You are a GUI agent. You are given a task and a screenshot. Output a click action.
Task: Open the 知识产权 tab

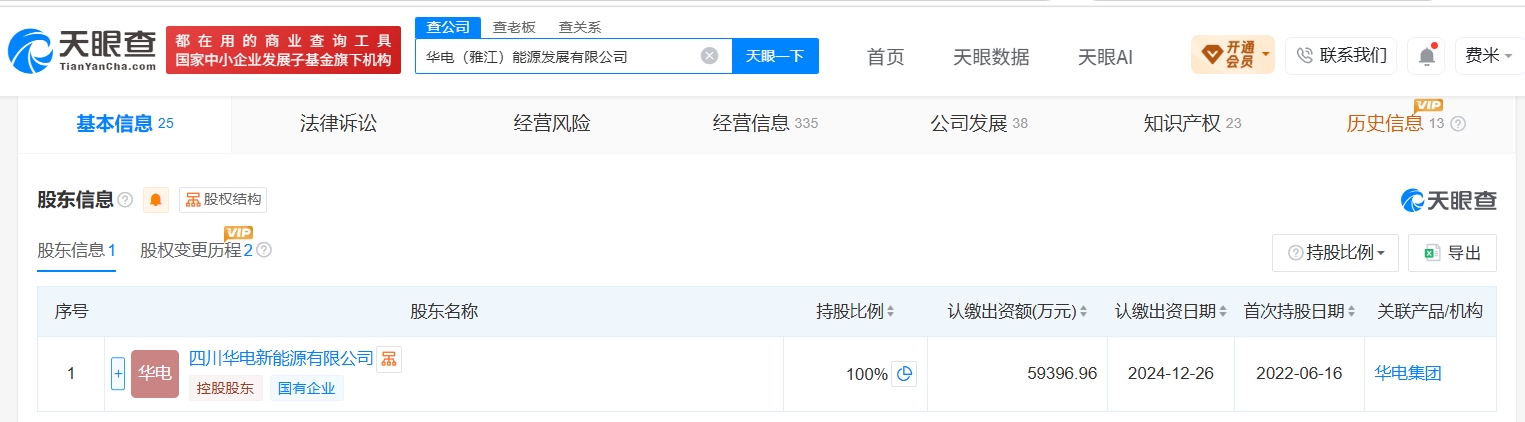[1192, 124]
